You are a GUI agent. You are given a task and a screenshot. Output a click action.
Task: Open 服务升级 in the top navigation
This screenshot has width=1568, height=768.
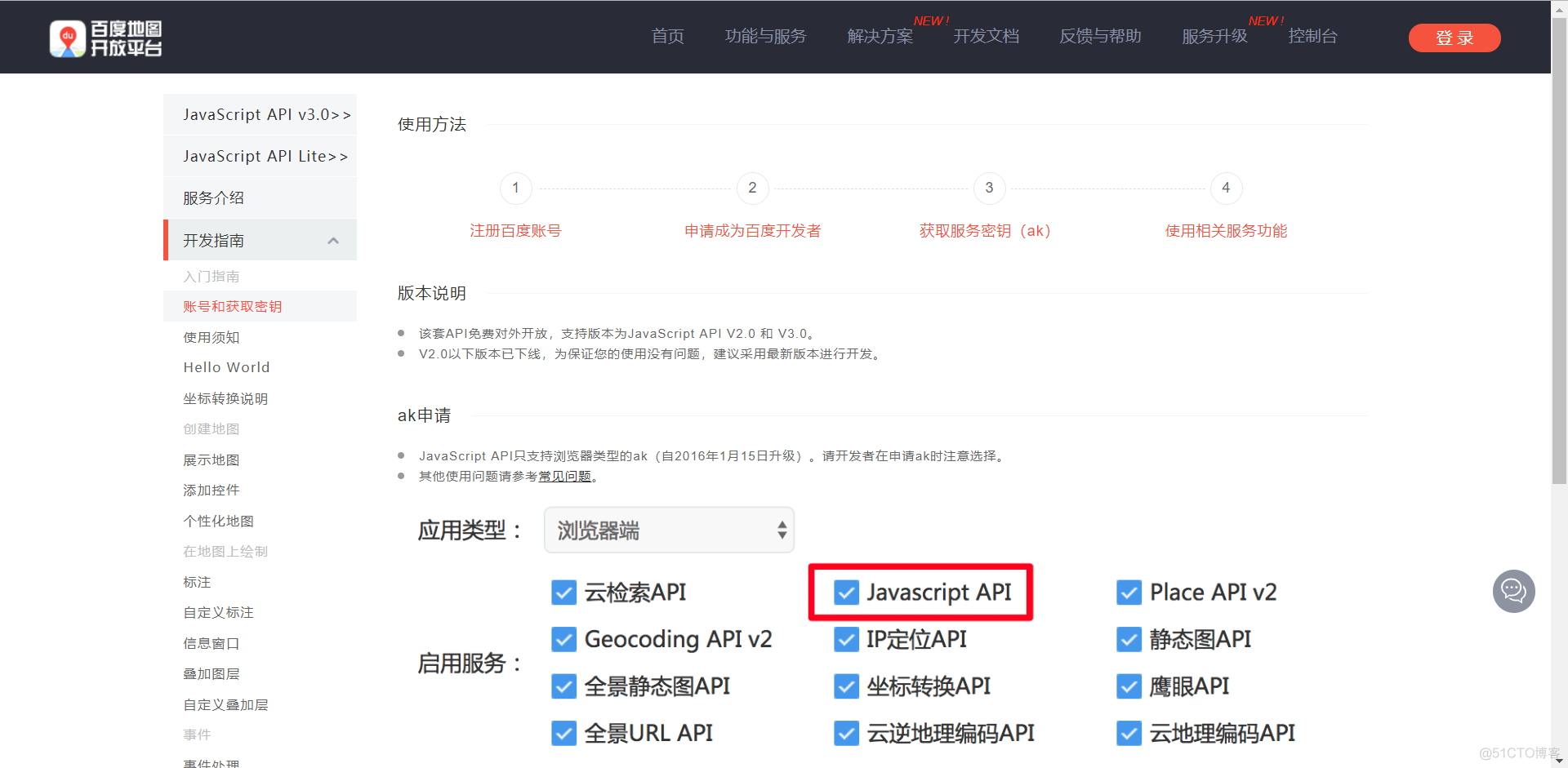pos(1214,37)
